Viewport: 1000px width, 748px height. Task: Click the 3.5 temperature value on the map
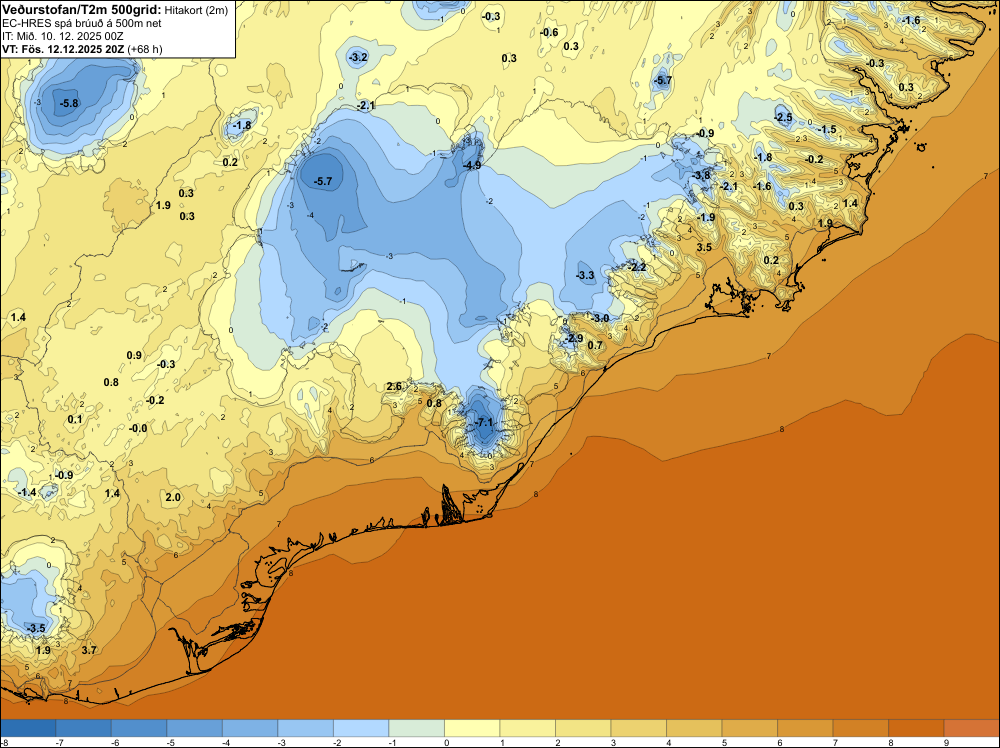tap(704, 247)
